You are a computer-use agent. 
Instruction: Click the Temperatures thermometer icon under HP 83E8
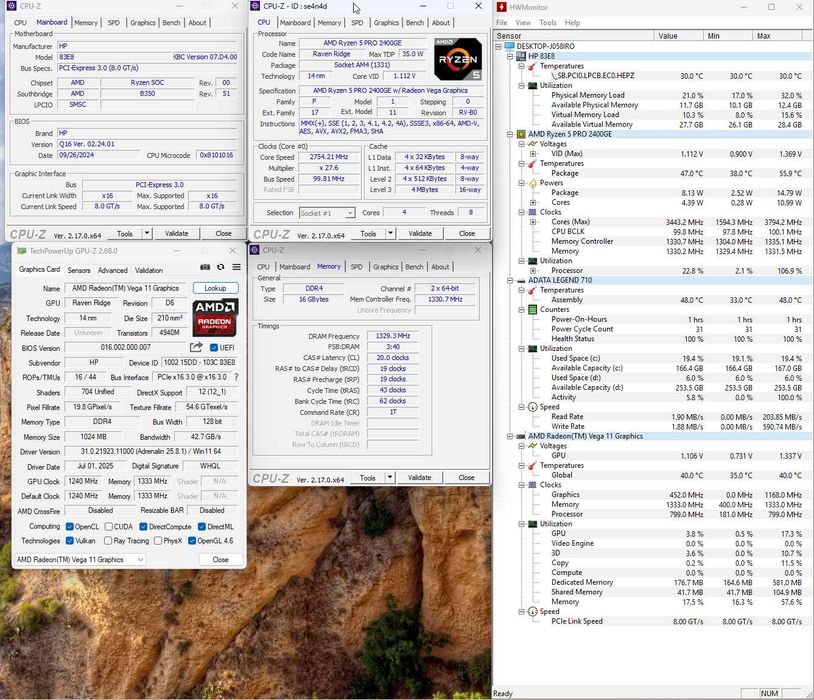click(x=533, y=66)
